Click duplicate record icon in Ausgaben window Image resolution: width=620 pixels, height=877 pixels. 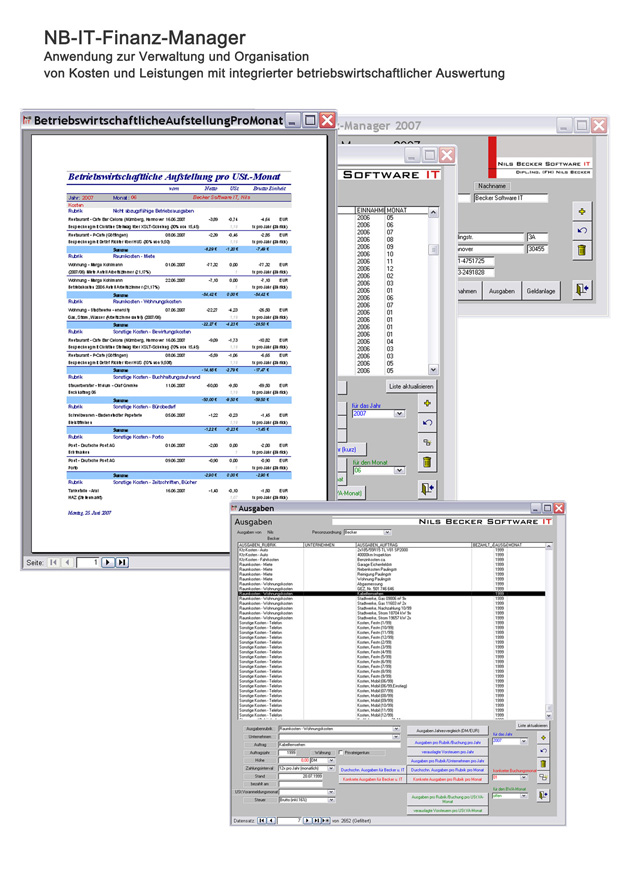pyautogui.click(x=543, y=777)
